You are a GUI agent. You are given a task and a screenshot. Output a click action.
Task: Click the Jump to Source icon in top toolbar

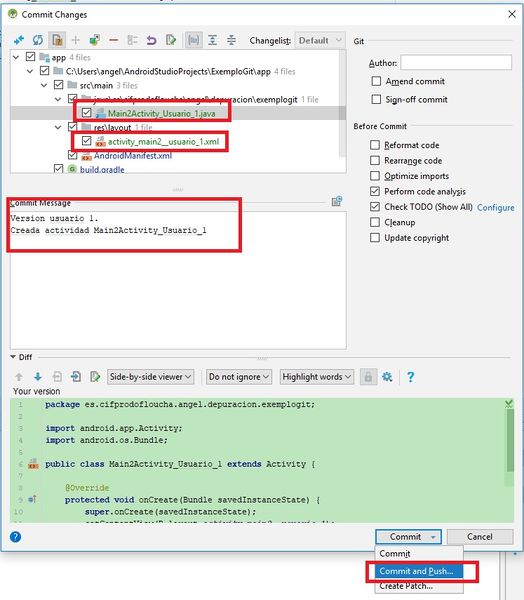tap(171, 40)
